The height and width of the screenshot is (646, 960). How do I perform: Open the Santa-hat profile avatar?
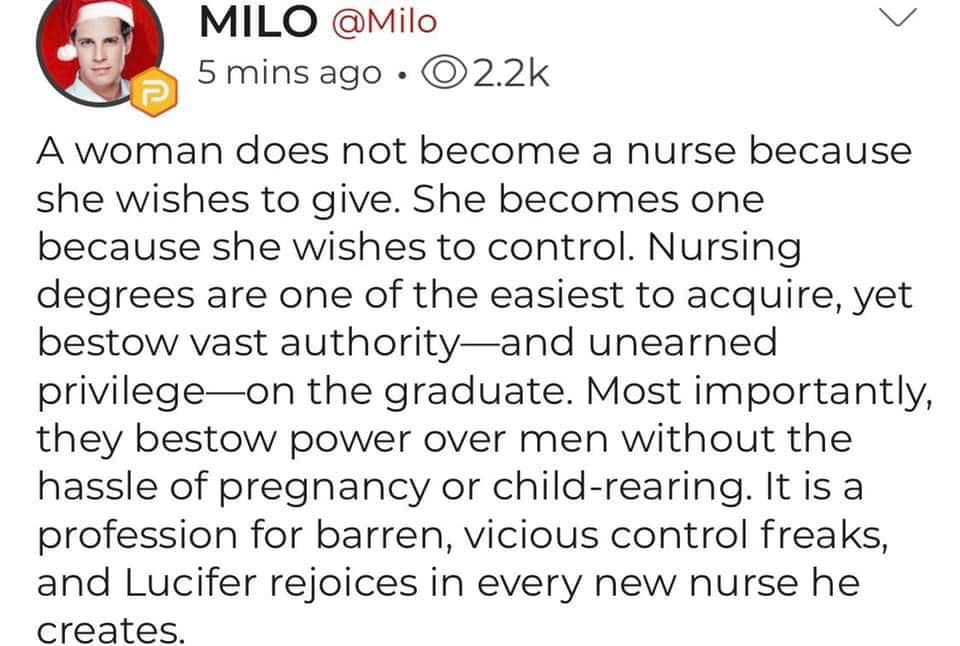tap(100, 52)
